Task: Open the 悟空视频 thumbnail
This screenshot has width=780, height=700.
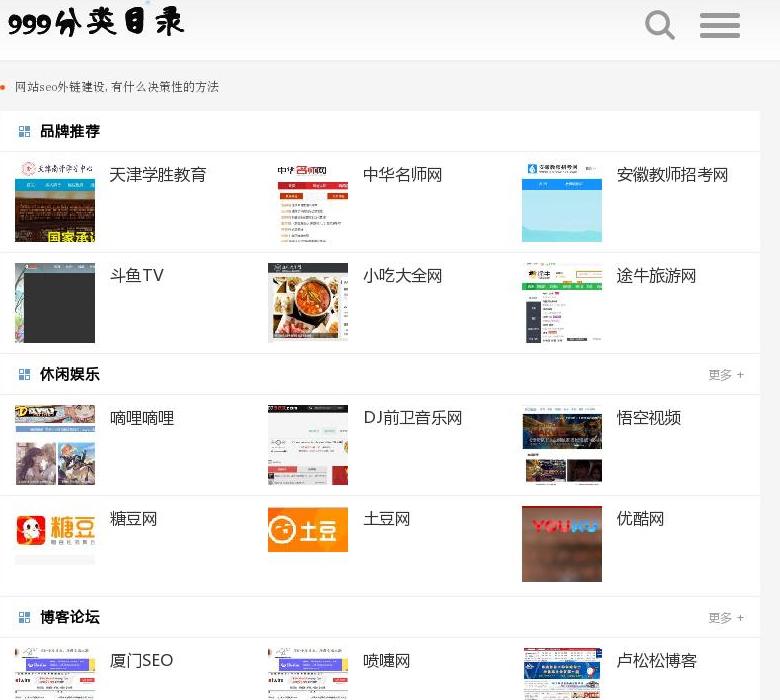Action: (x=562, y=445)
